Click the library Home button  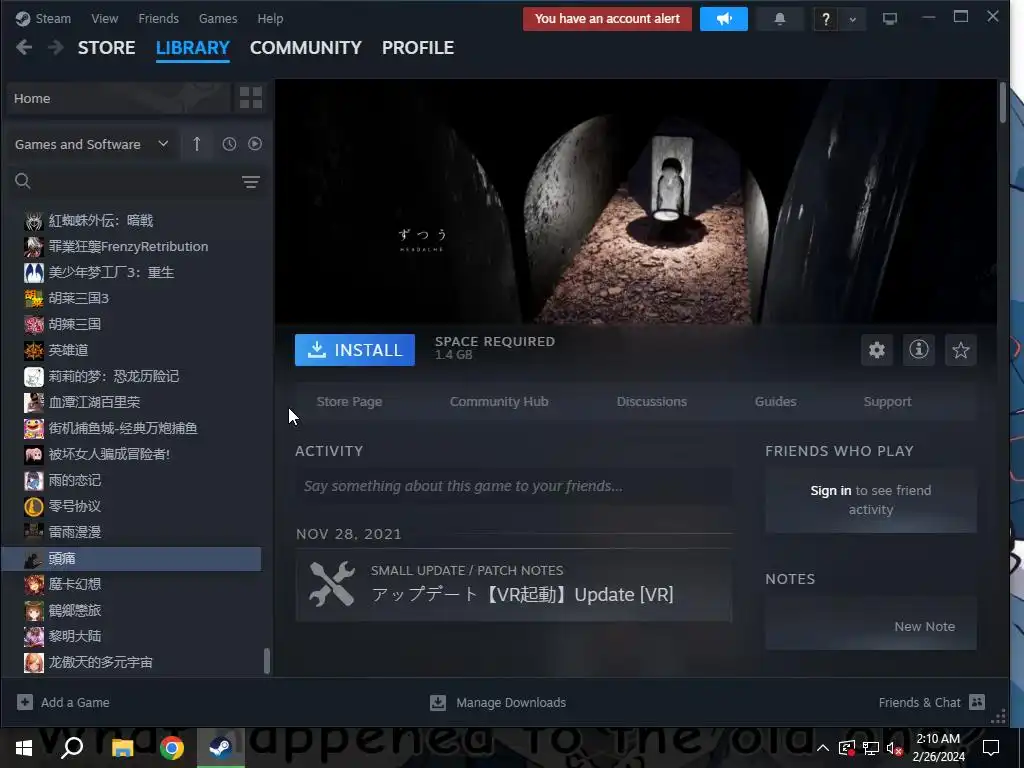tap(118, 98)
